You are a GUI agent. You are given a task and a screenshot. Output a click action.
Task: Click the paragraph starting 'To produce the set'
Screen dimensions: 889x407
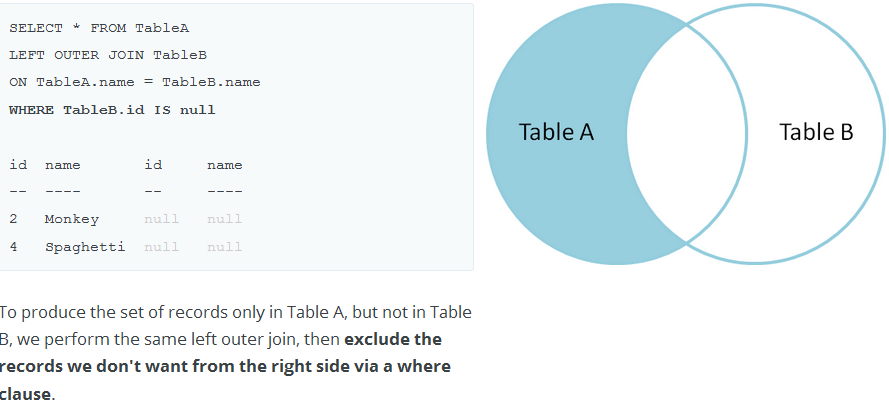tap(236, 353)
